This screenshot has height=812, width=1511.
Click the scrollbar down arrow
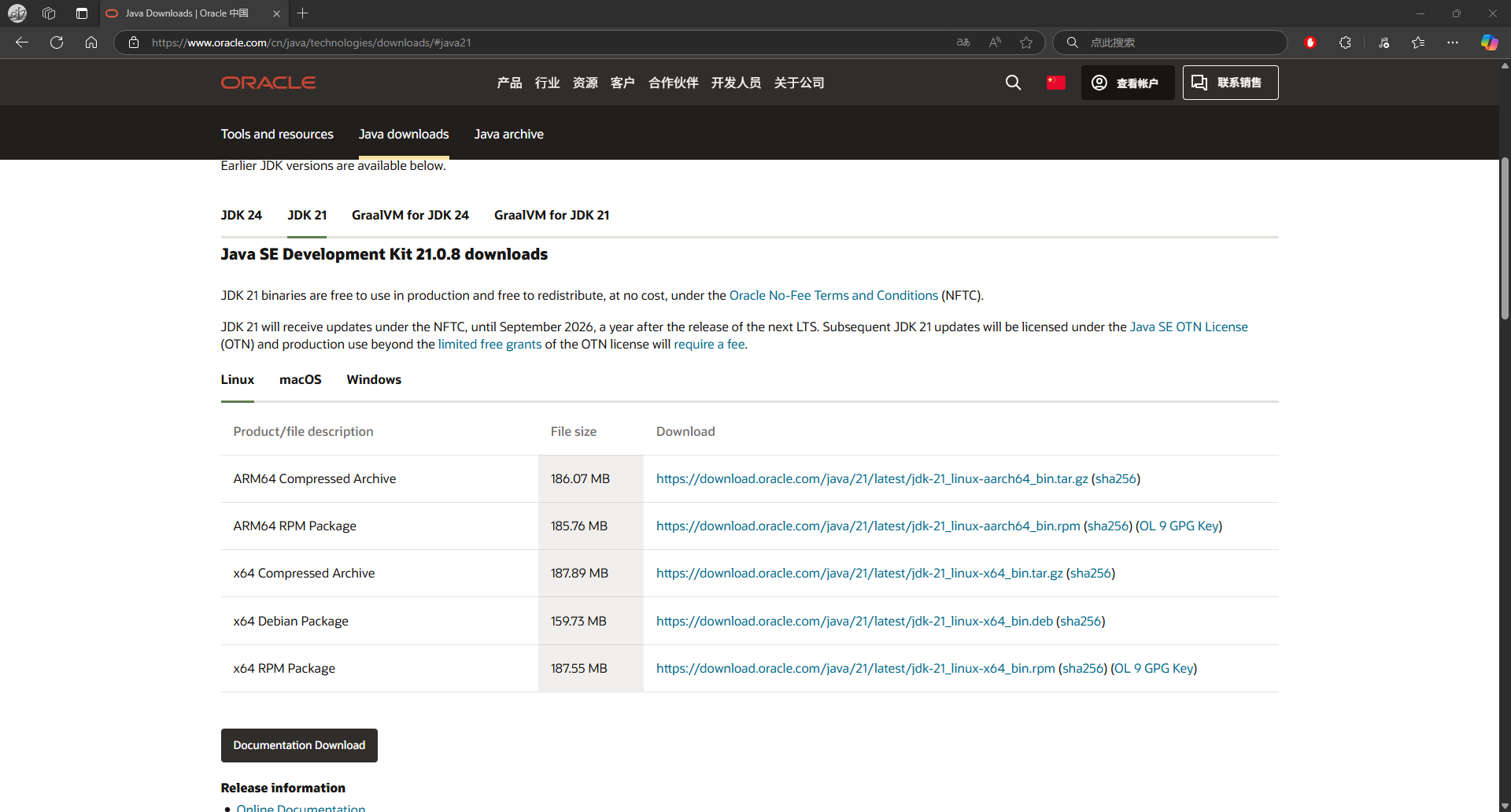pyautogui.click(x=1505, y=806)
